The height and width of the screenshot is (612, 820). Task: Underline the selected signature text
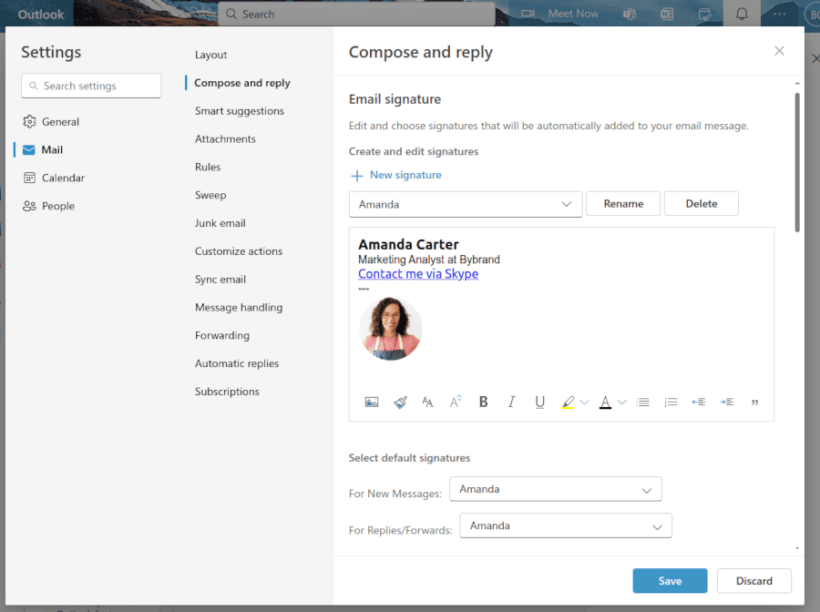[539, 401]
